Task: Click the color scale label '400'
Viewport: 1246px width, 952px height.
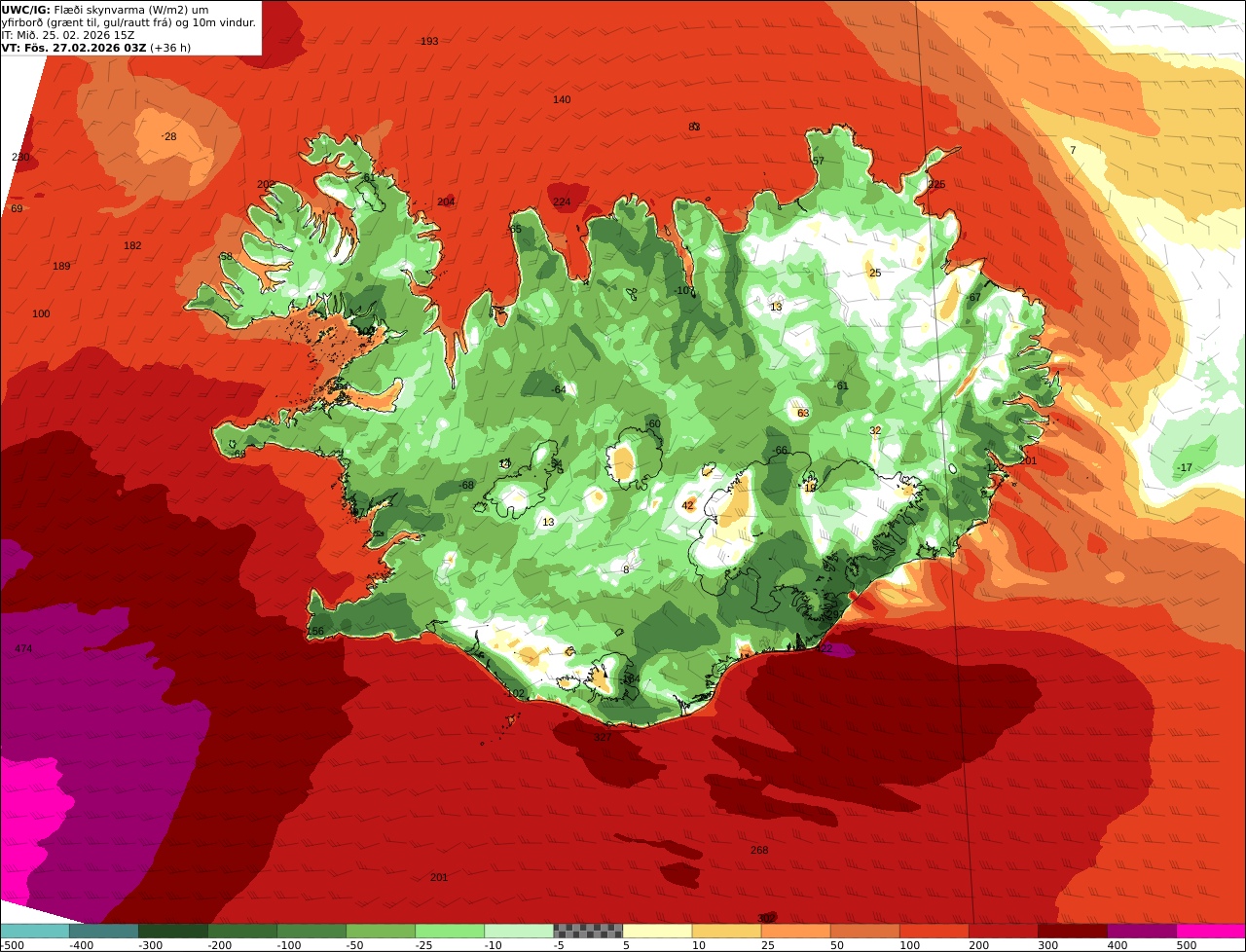Action: pos(1118,945)
